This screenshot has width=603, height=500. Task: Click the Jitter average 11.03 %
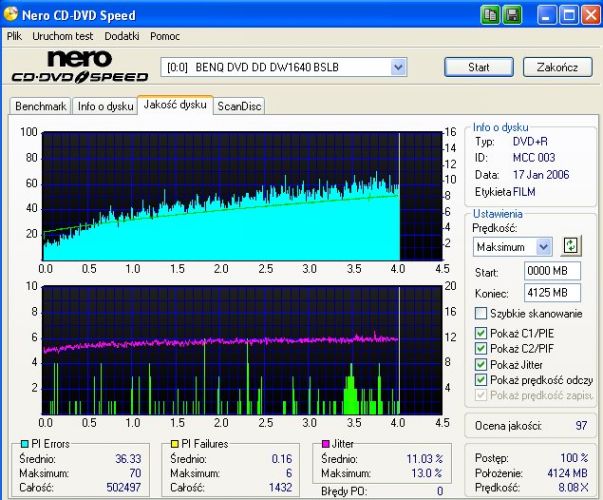click(x=425, y=459)
